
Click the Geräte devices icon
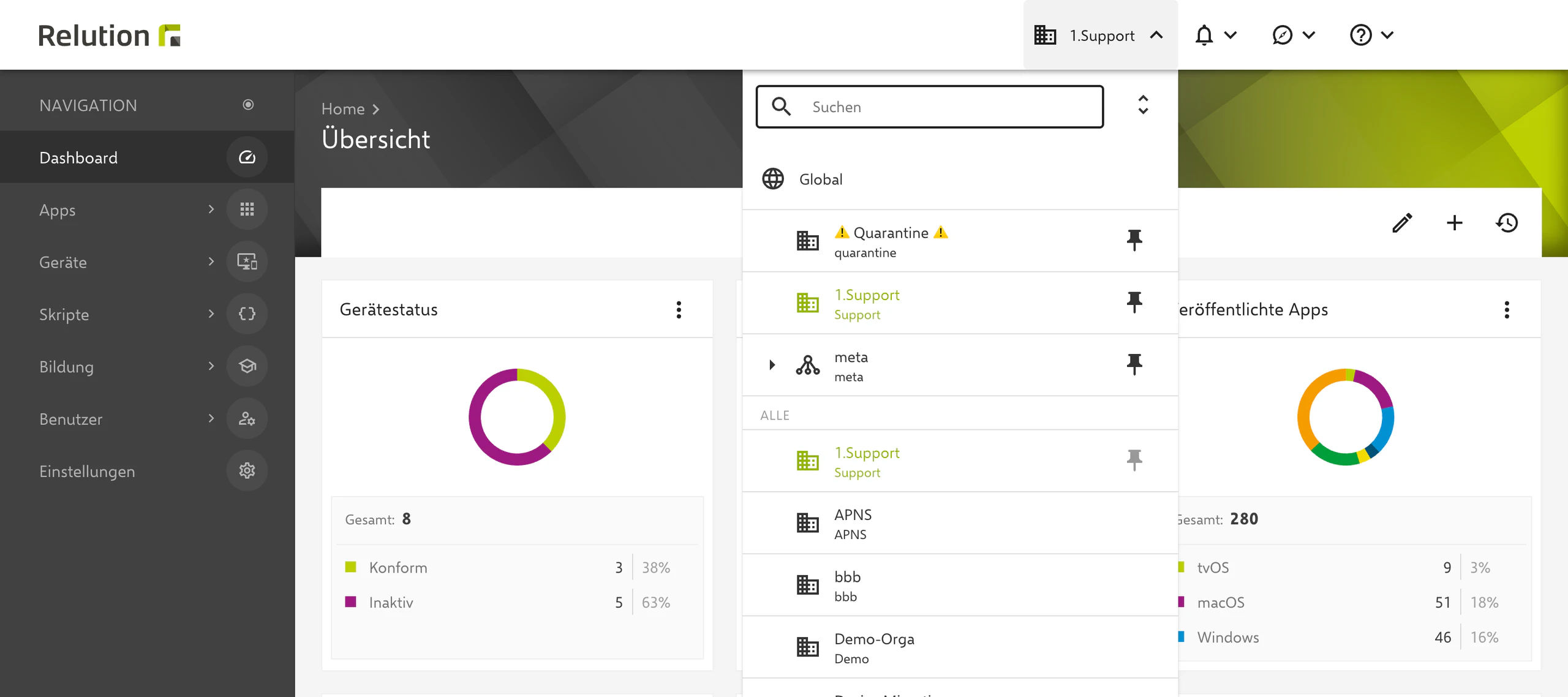(x=247, y=262)
